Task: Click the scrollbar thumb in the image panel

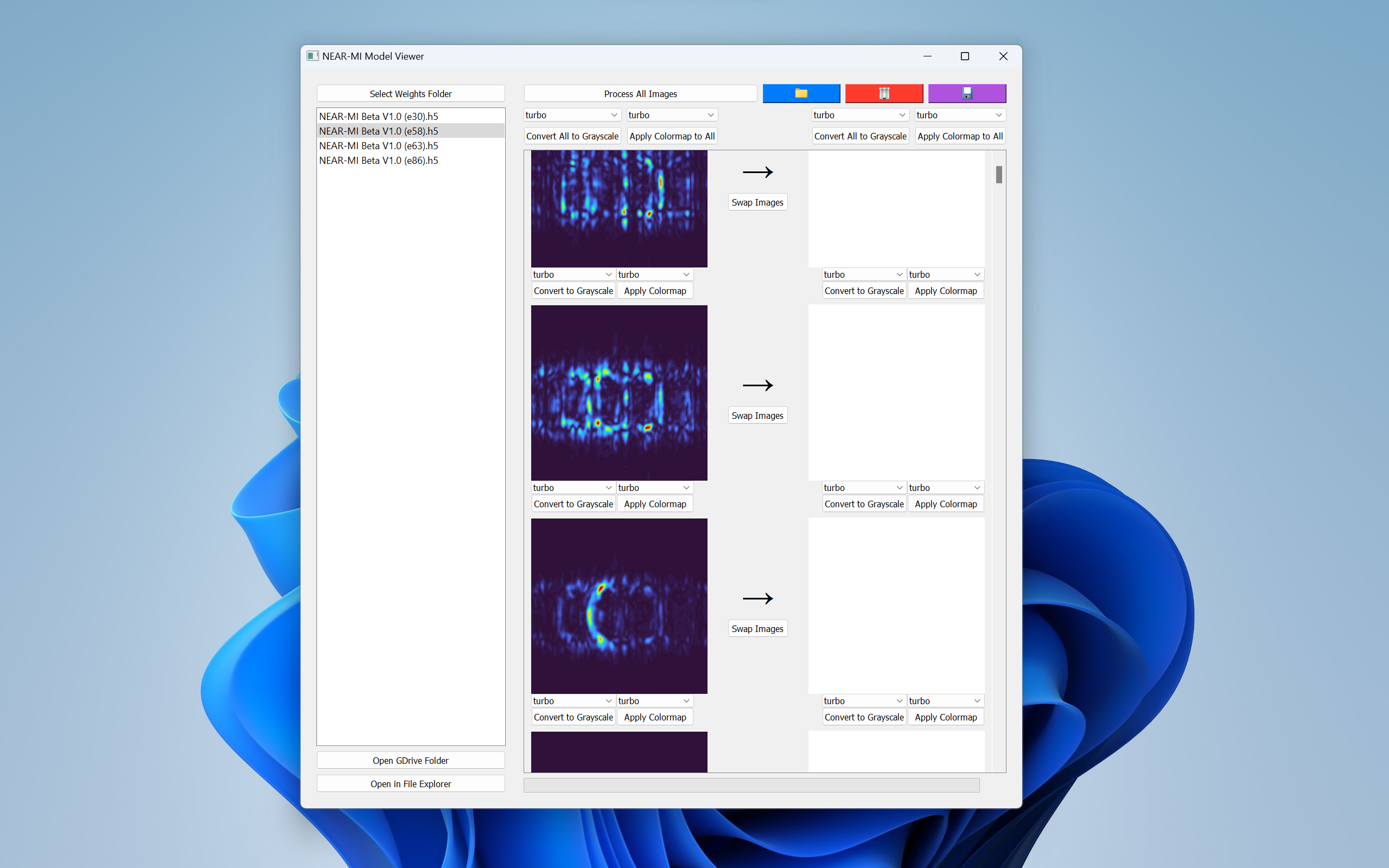Action: coord(998,175)
